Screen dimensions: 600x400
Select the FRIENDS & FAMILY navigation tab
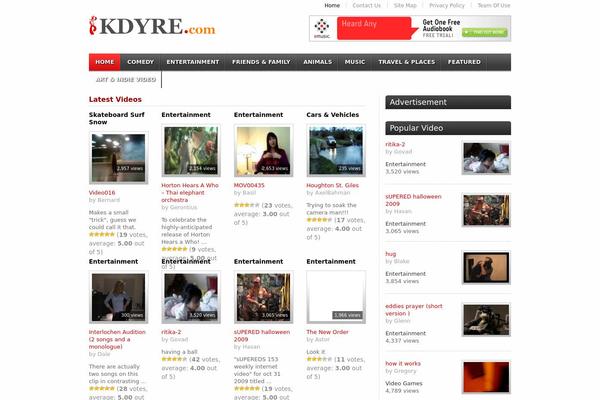point(261,62)
